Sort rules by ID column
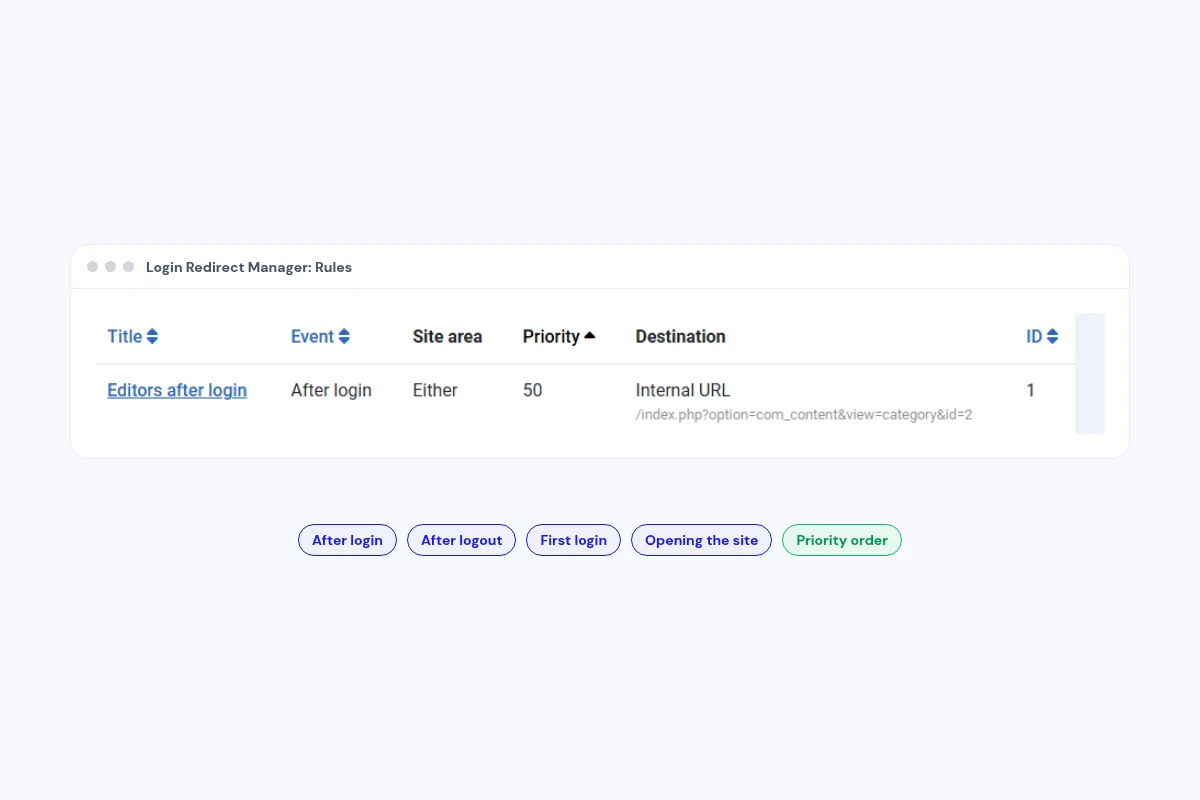The width and height of the screenshot is (1200, 800). 1042,337
